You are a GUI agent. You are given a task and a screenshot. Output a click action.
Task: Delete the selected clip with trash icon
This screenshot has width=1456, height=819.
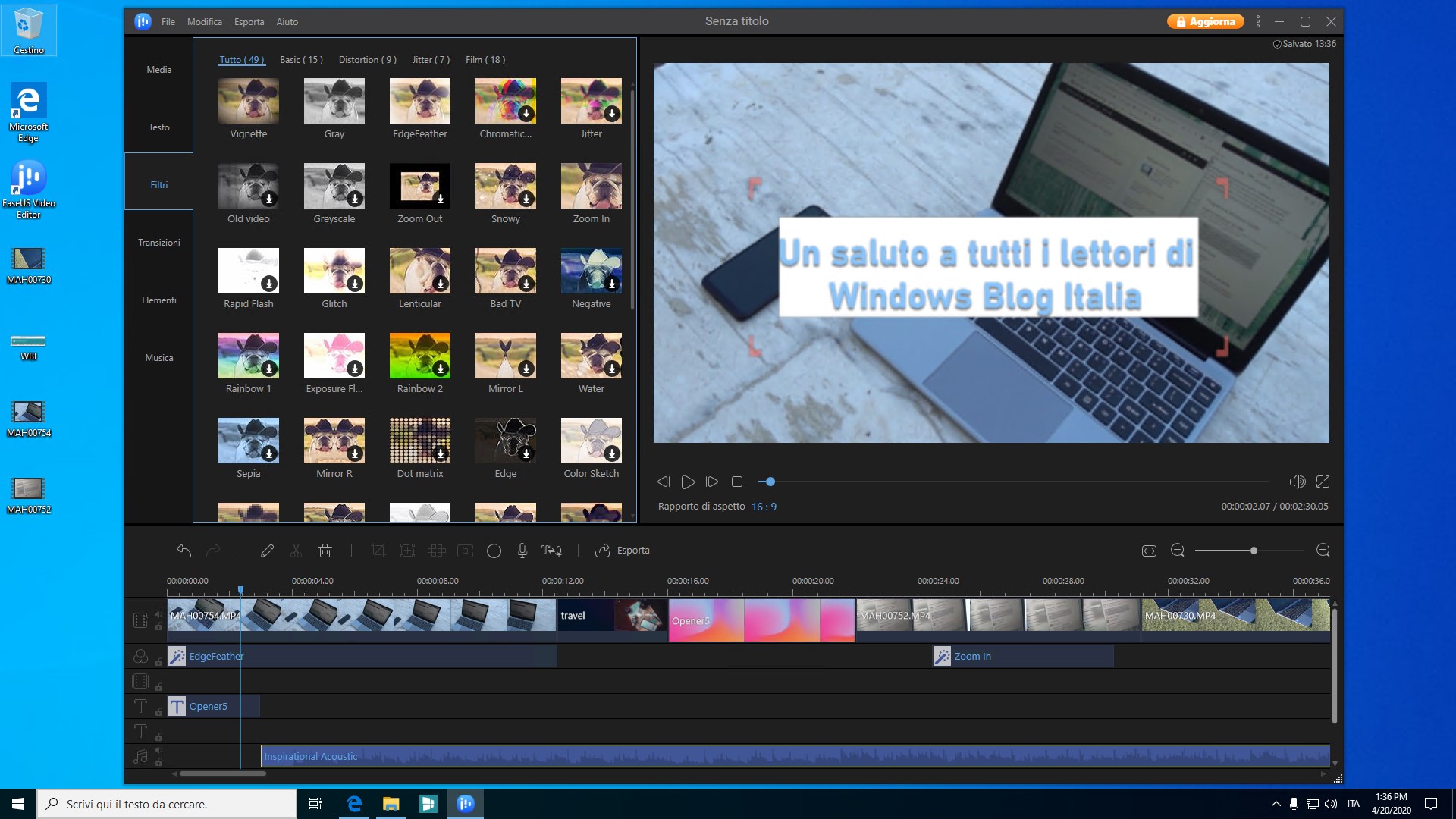325,551
